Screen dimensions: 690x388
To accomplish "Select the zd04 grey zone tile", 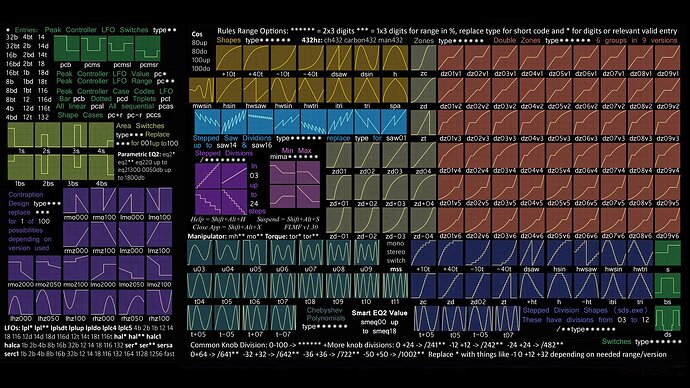I will click(423, 155).
